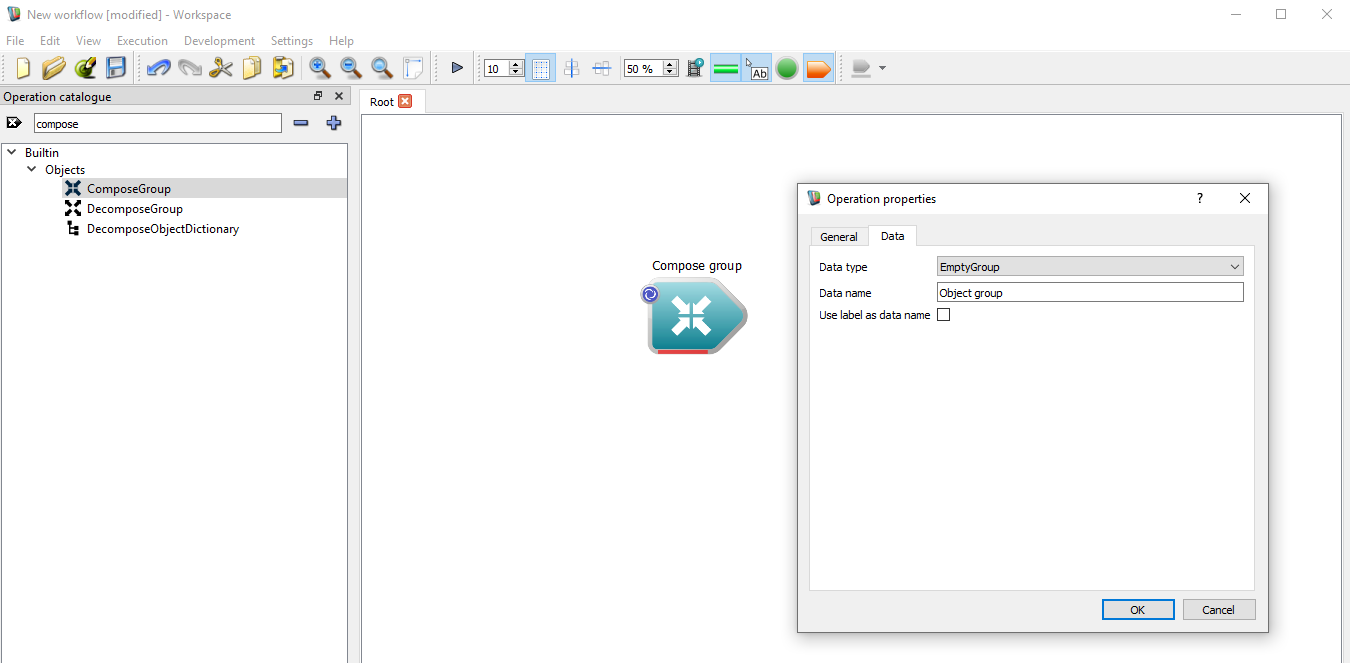Click the horizontal align operations icon
This screenshot has height=663, width=1350.
tap(602, 68)
